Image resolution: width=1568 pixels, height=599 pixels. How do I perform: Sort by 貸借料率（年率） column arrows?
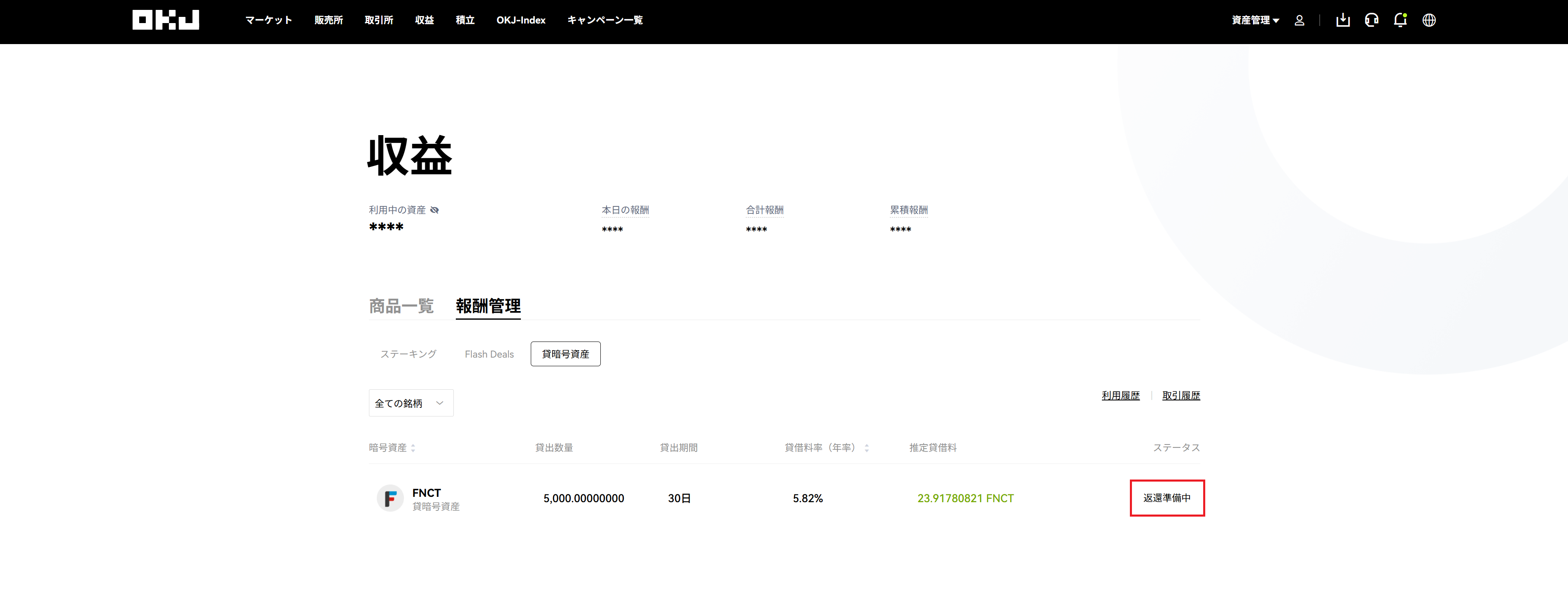click(867, 448)
